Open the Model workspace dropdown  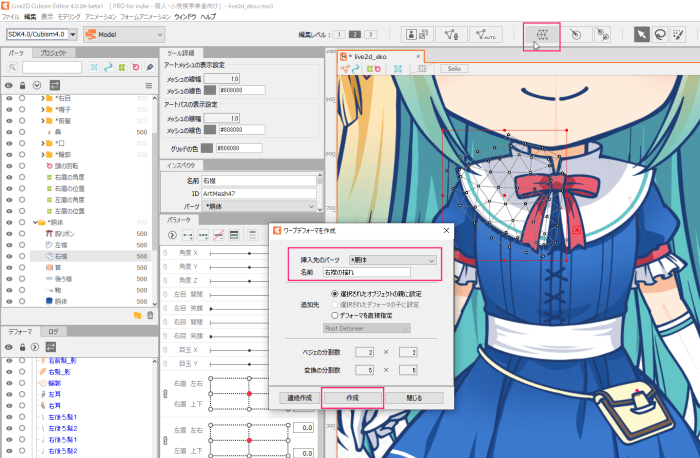[x=124, y=34]
